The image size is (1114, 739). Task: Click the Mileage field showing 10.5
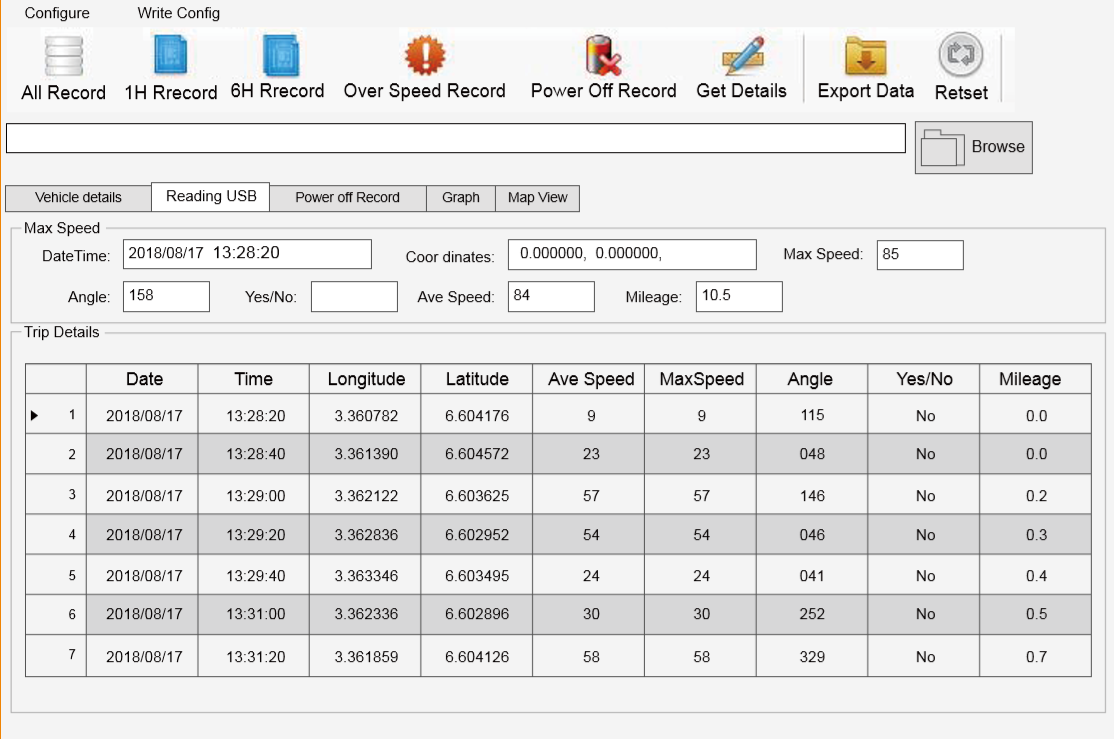(739, 296)
